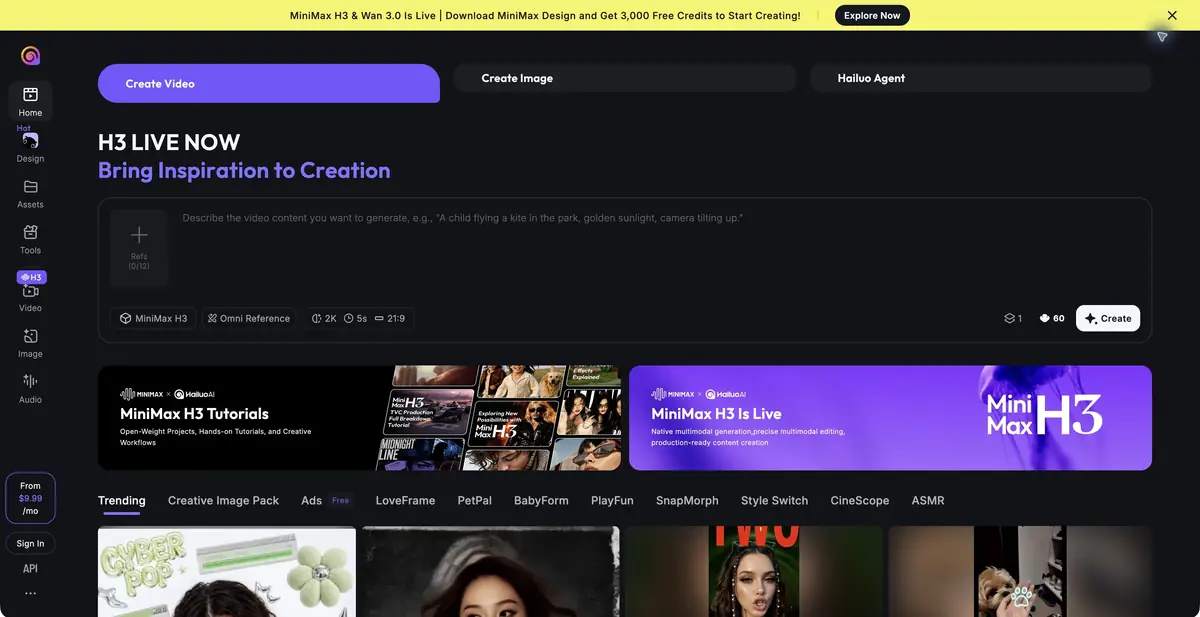Select the PetPal category tab
Viewport: 1200px width, 617px height.
point(475,500)
